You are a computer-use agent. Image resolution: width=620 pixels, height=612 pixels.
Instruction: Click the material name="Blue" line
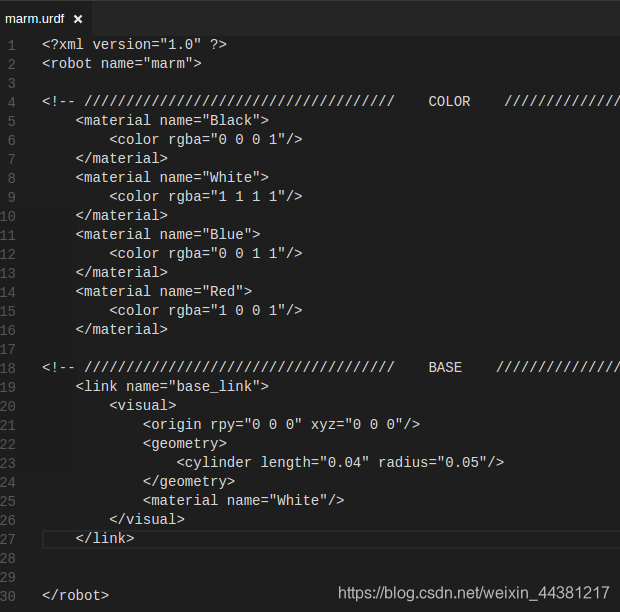pyautogui.click(x=168, y=234)
